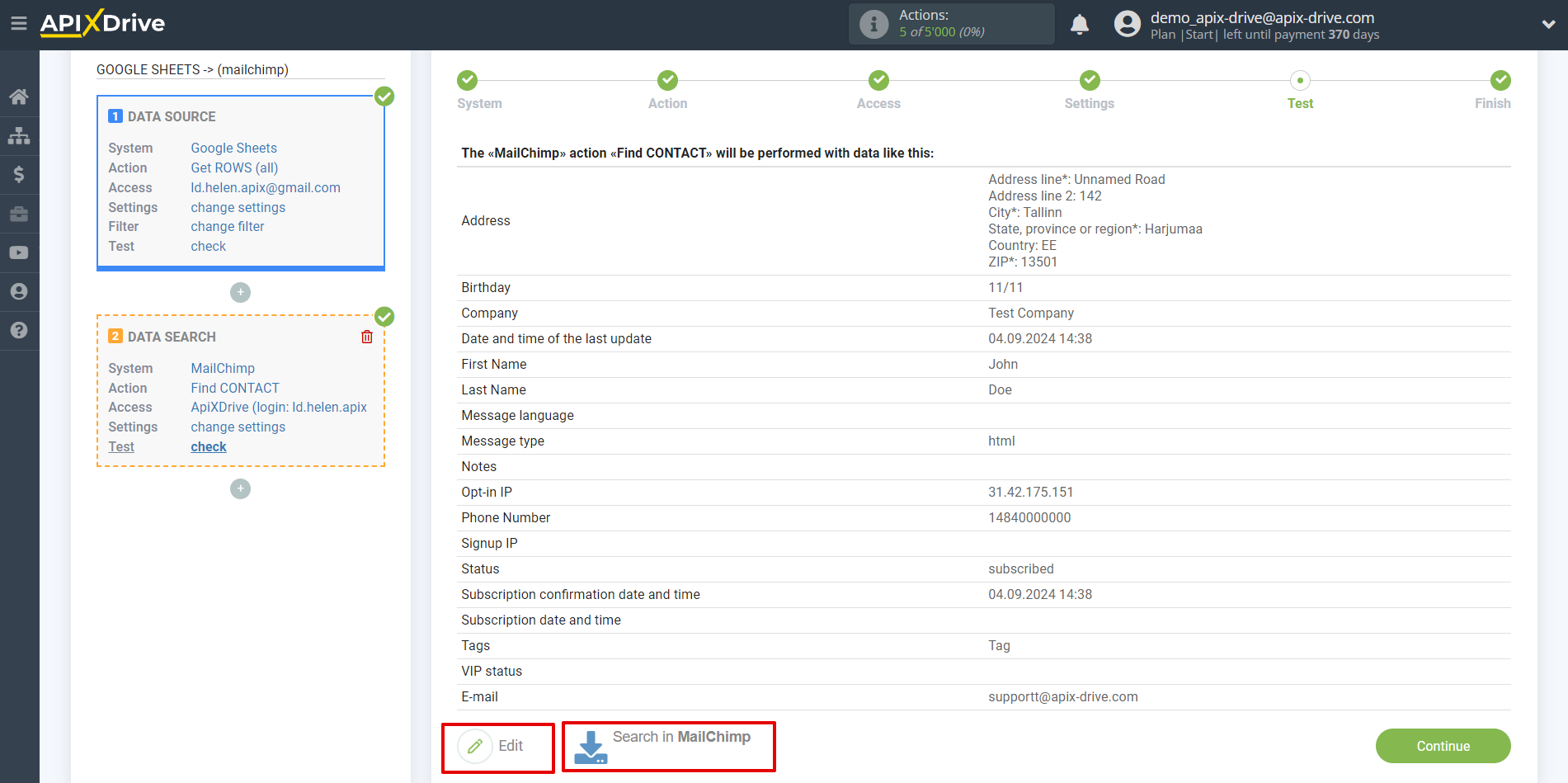Screen dimensions: 1568x783
Task: Go to the Action step
Action: coord(667,80)
